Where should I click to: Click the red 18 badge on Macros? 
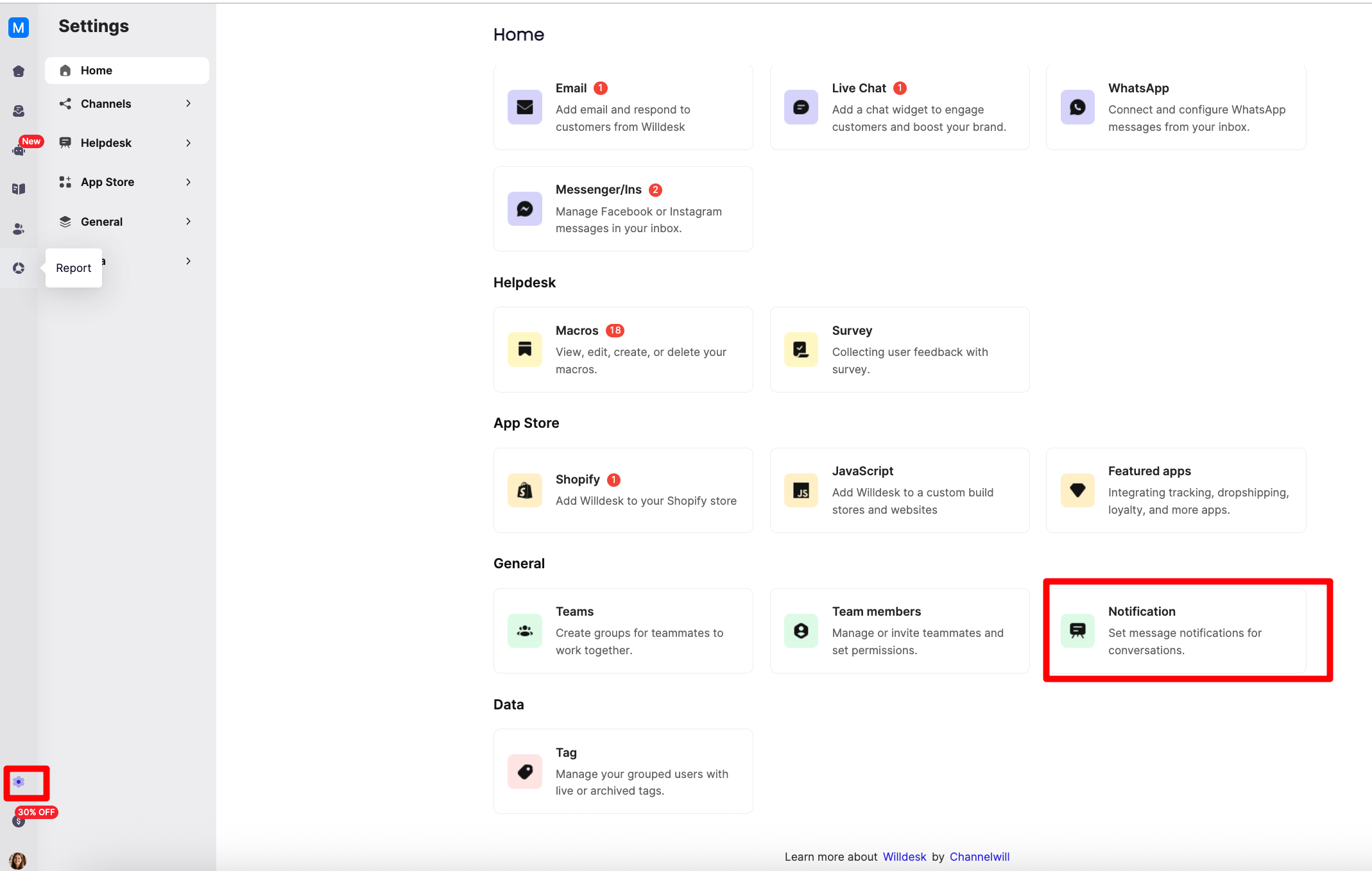coord(615,330)
